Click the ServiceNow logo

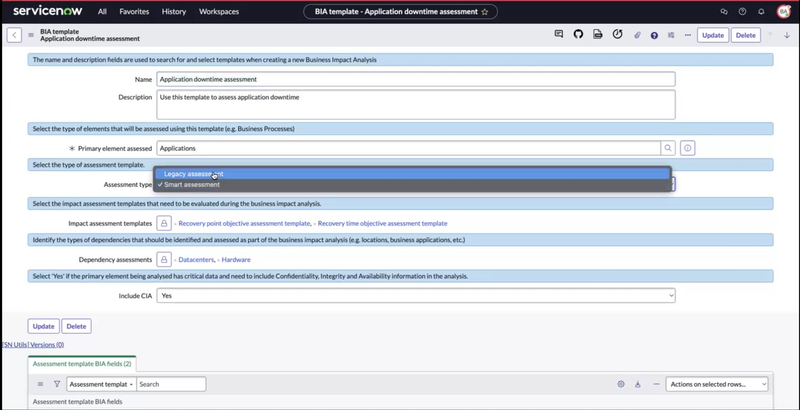(47, 11)
